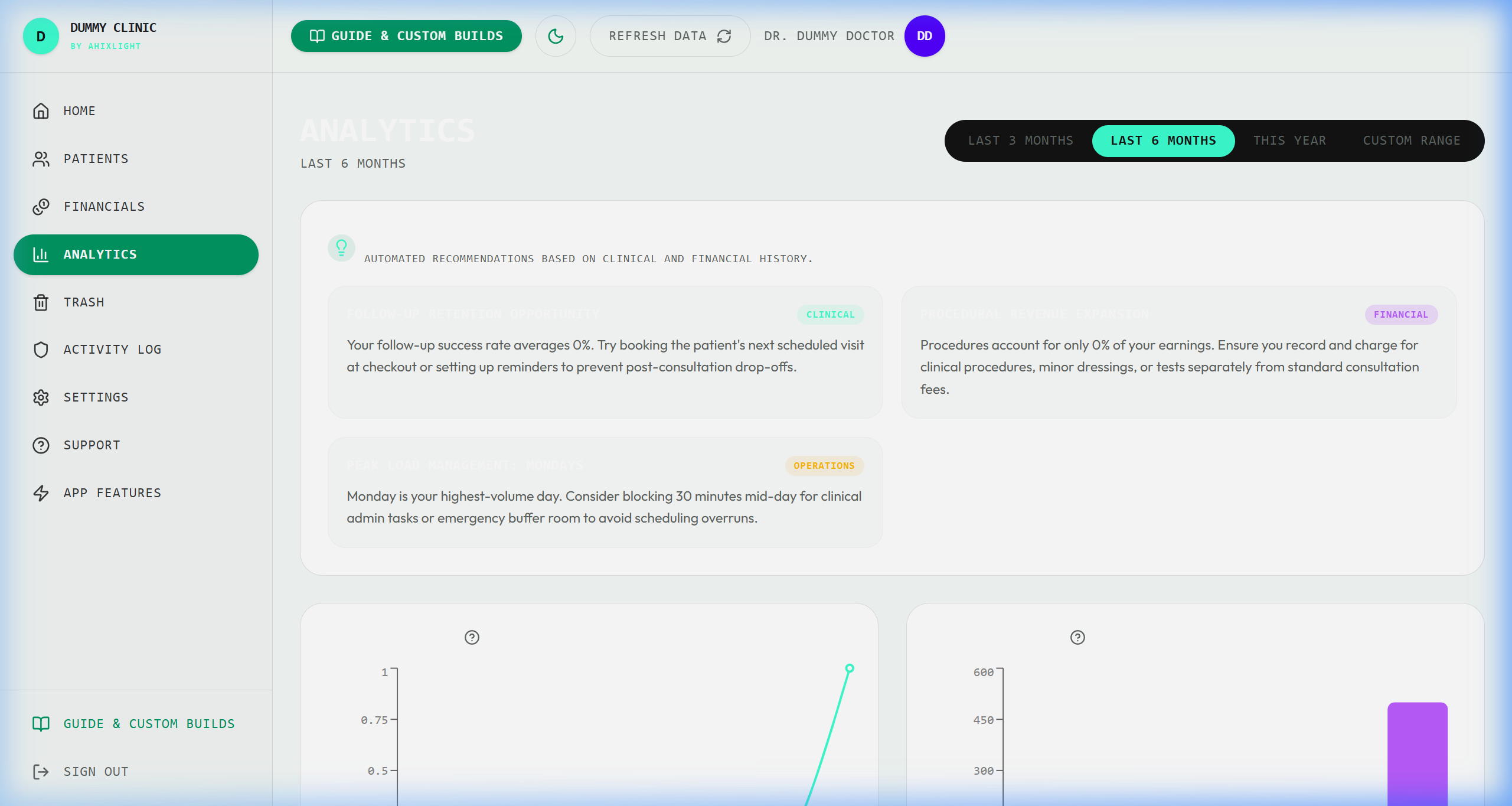Click book icon in top Guide button

[317, 36]
